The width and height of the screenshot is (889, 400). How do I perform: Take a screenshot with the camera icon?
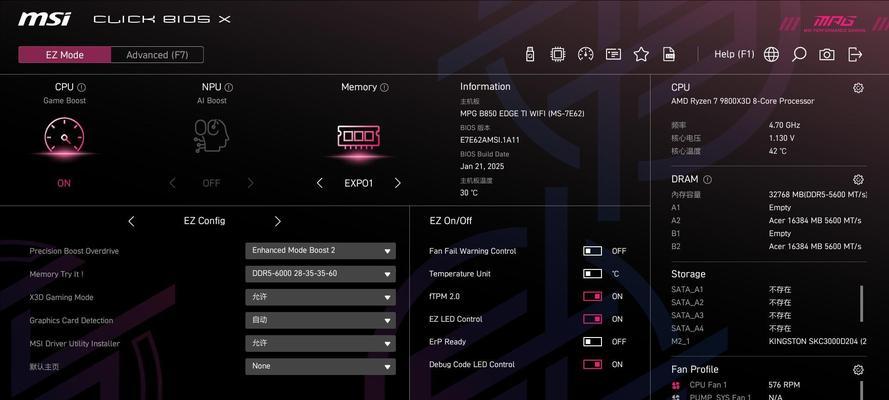(x=827, y=54)
